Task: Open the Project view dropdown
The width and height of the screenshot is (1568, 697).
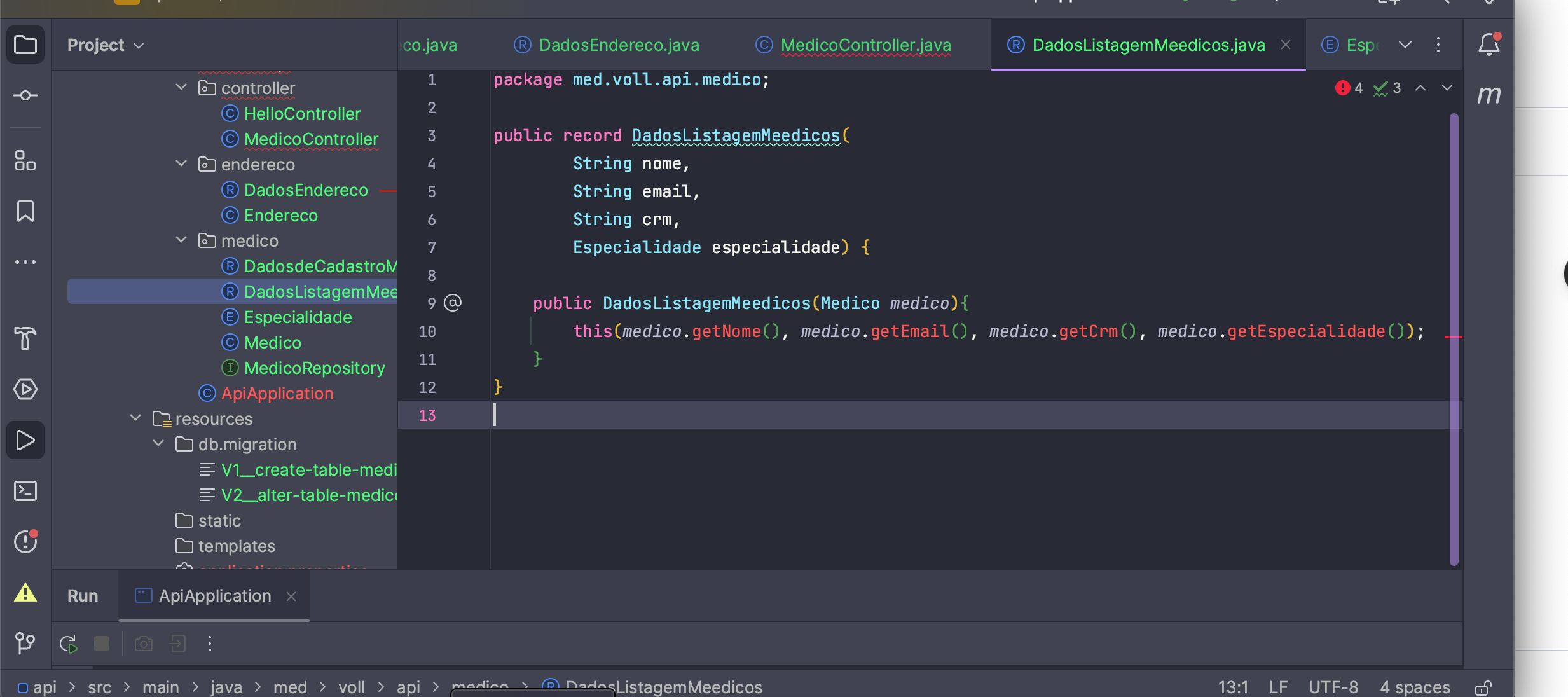Action: (x=106, y=45)
